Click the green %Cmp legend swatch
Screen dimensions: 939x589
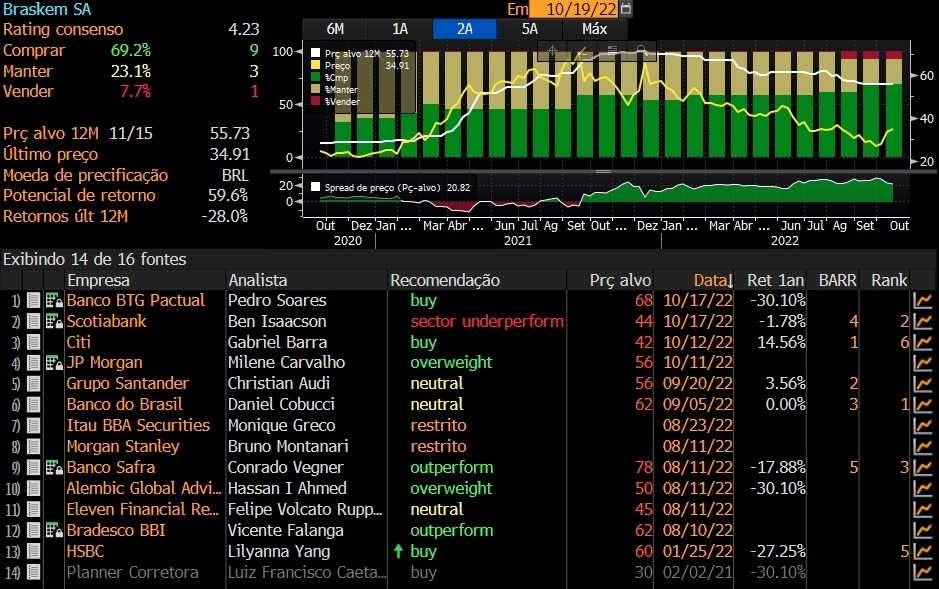click(316, 77)
